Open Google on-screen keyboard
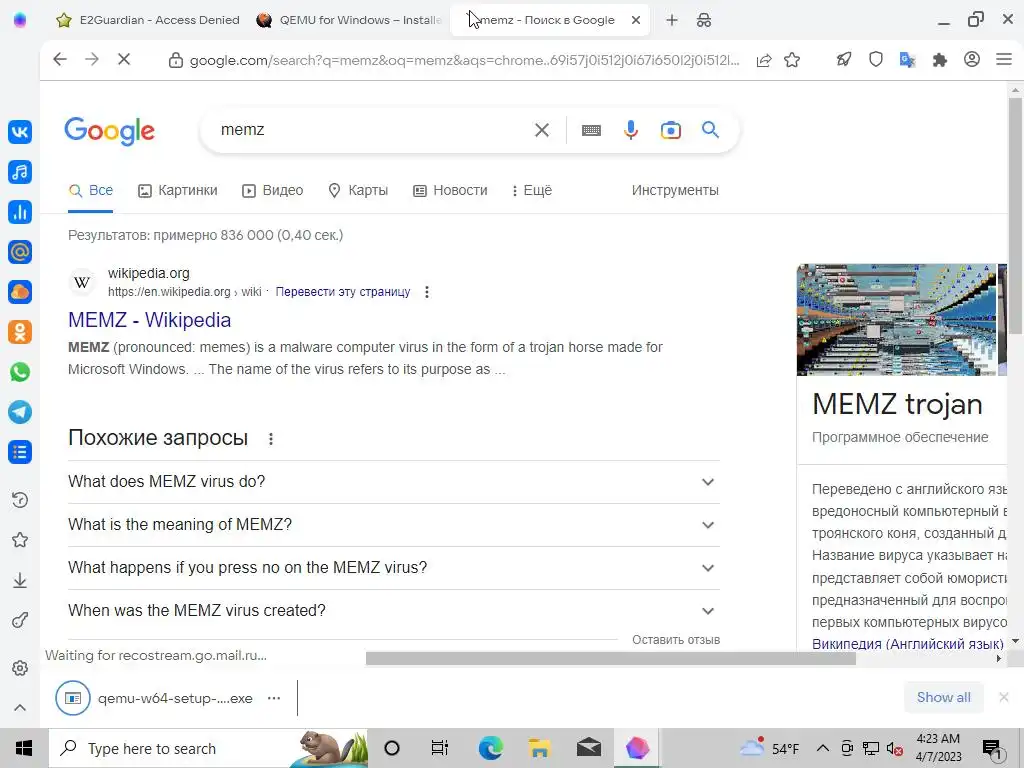 [x=591, y=130]
